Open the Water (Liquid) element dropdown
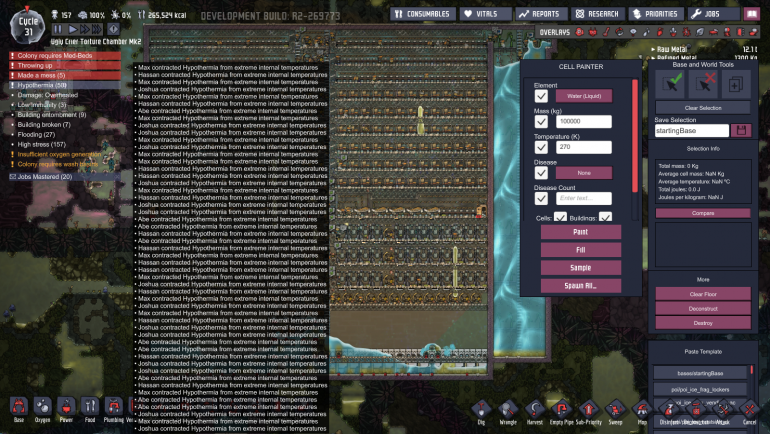The height and width of the screenshot is (434, 770). [x=583, y=96]
